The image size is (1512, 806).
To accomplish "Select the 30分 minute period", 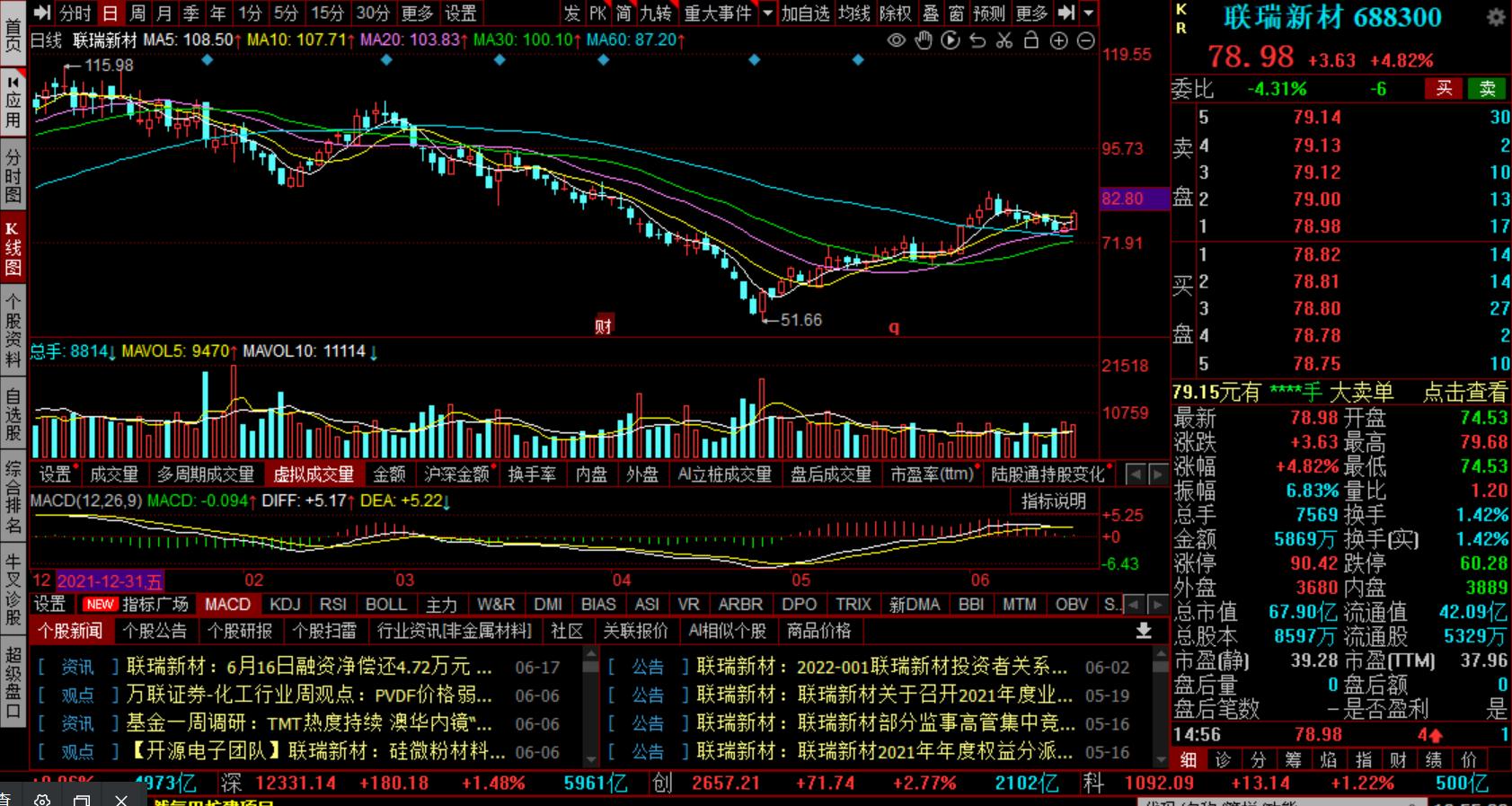I will pos(372,13).
